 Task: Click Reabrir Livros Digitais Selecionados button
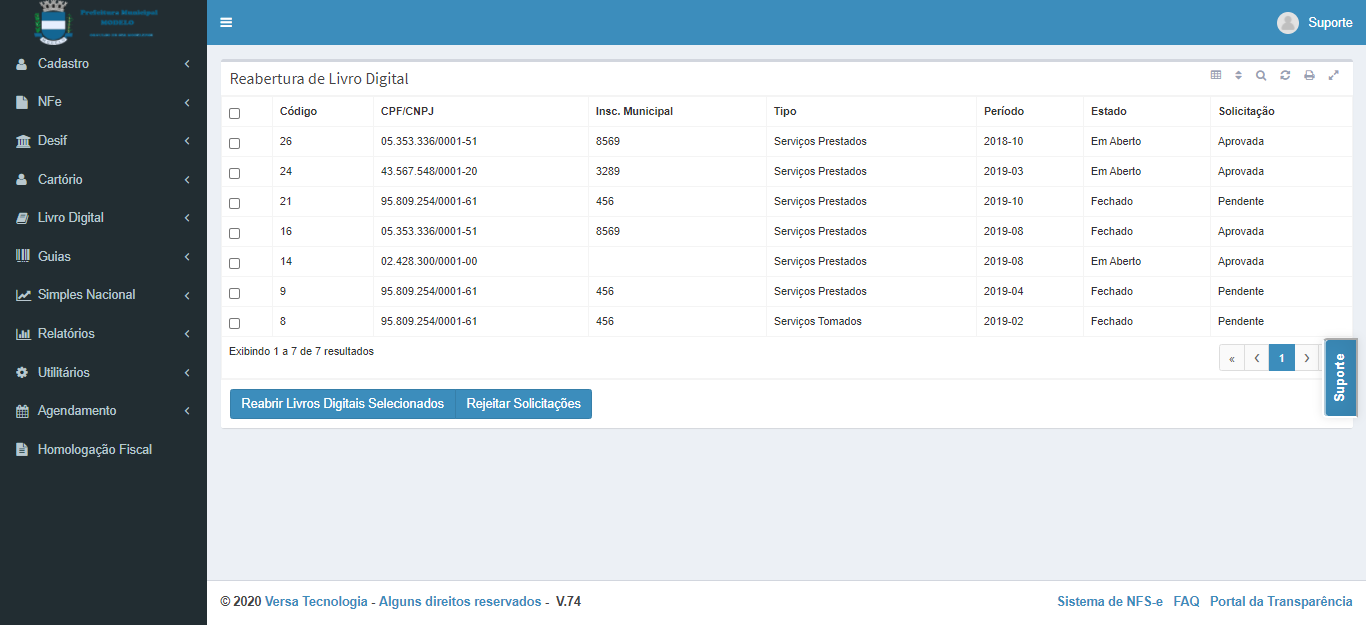[342, 404]
